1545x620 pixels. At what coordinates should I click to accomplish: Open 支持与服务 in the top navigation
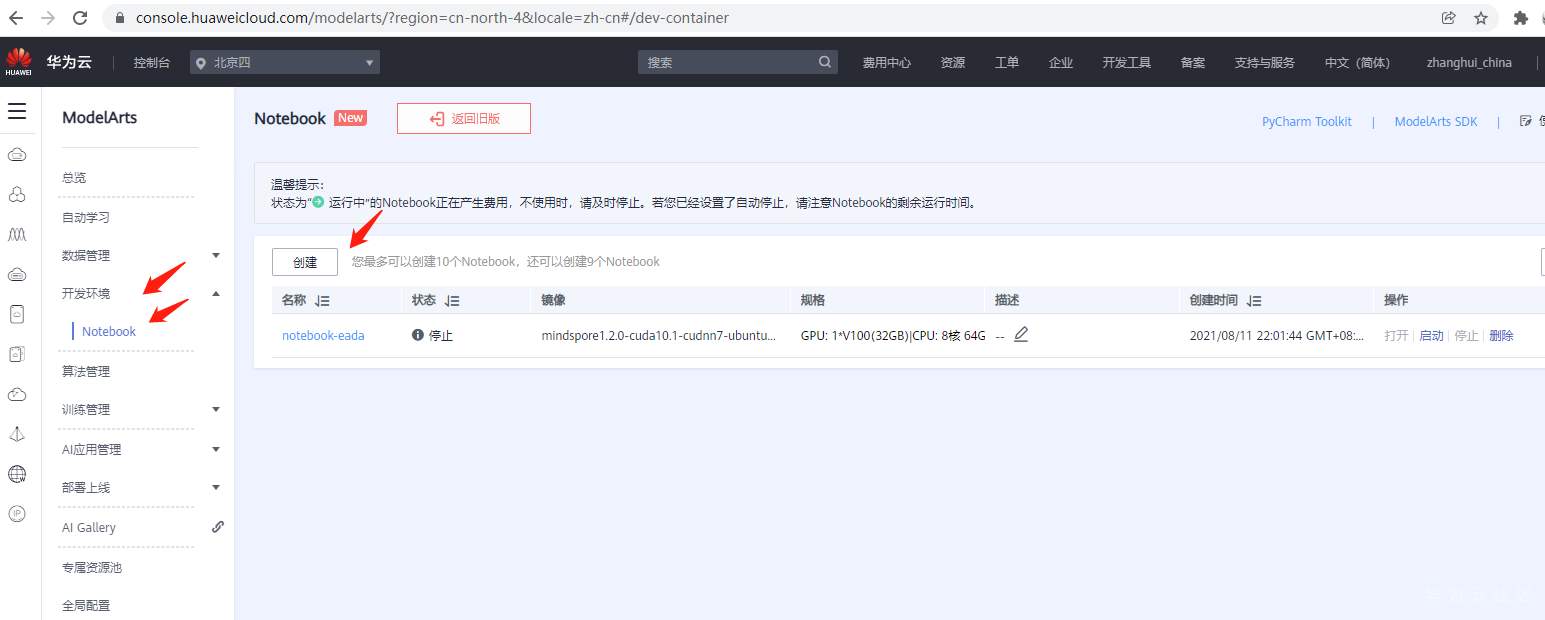tap(1265, 62)
